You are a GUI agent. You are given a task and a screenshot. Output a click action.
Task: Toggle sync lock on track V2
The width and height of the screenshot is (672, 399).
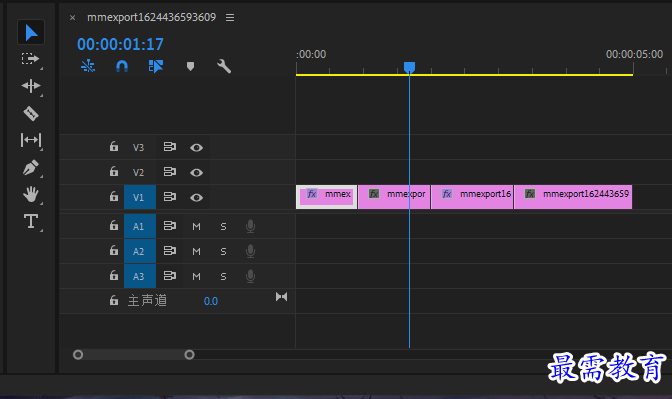[x=170, y=172]
